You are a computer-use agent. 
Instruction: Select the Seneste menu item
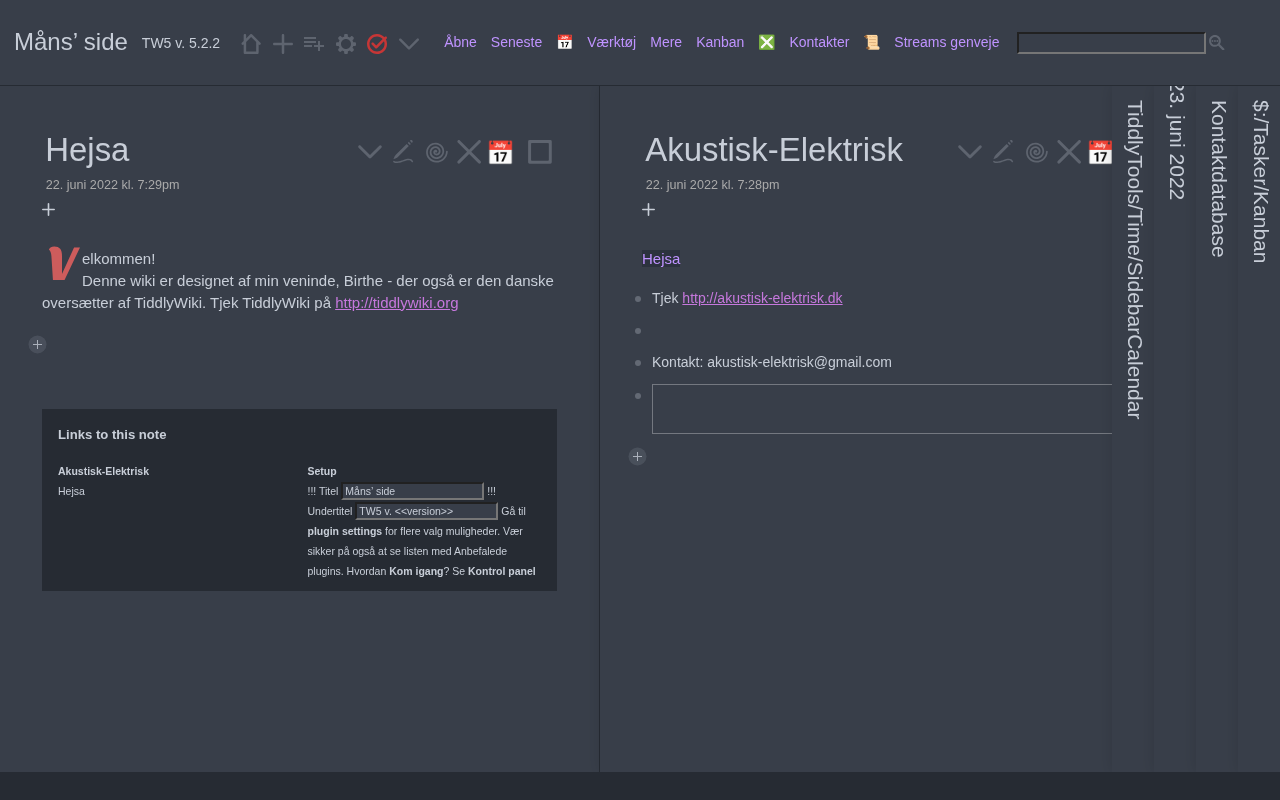pyautogui.click(x=516, y=42)
